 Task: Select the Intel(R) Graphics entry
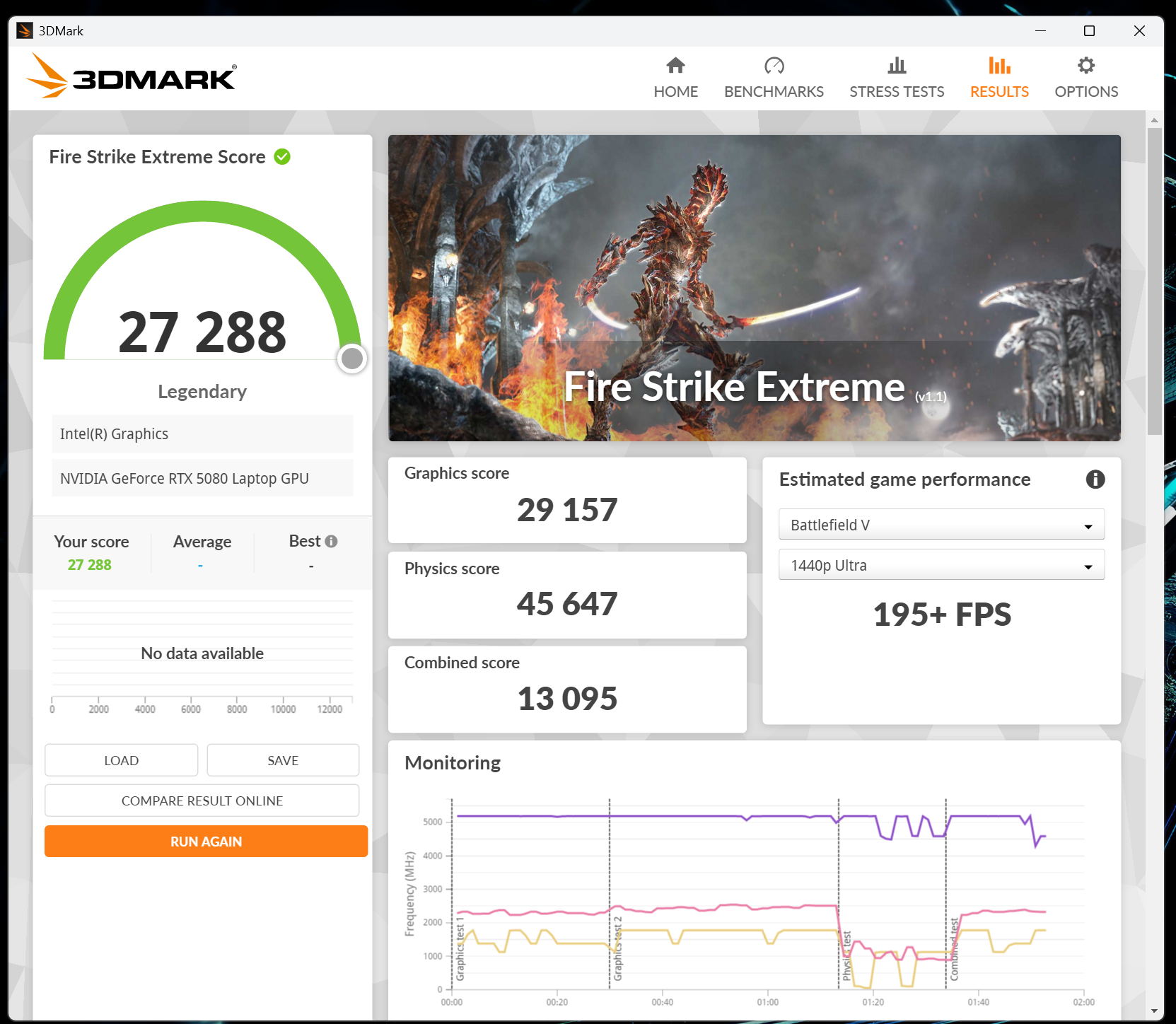point(202,434)
